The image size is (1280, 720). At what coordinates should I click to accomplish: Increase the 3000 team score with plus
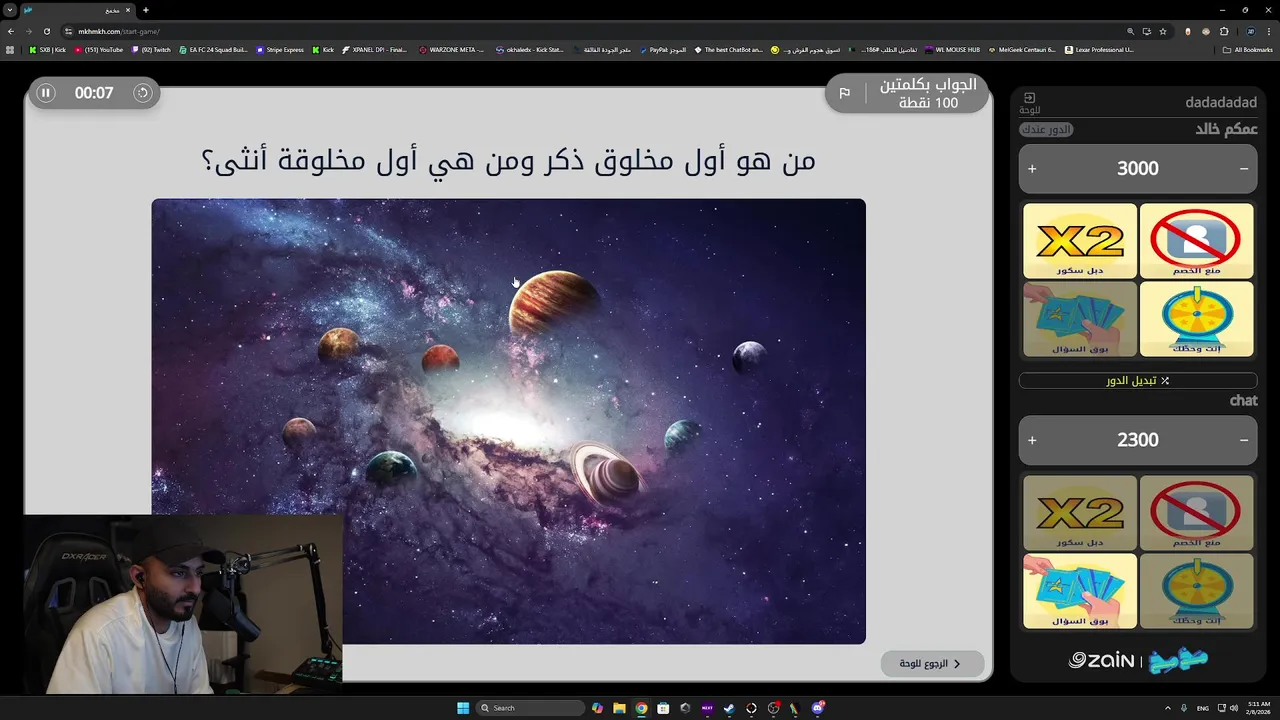tap(1032, 169)
